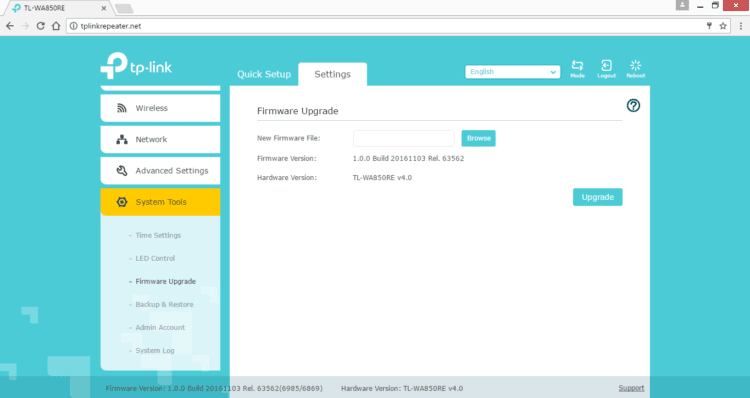The width and height of the screenshot is (750, 398).
Task: Reload the page with refresh icon
Action: tap(41, 26)
